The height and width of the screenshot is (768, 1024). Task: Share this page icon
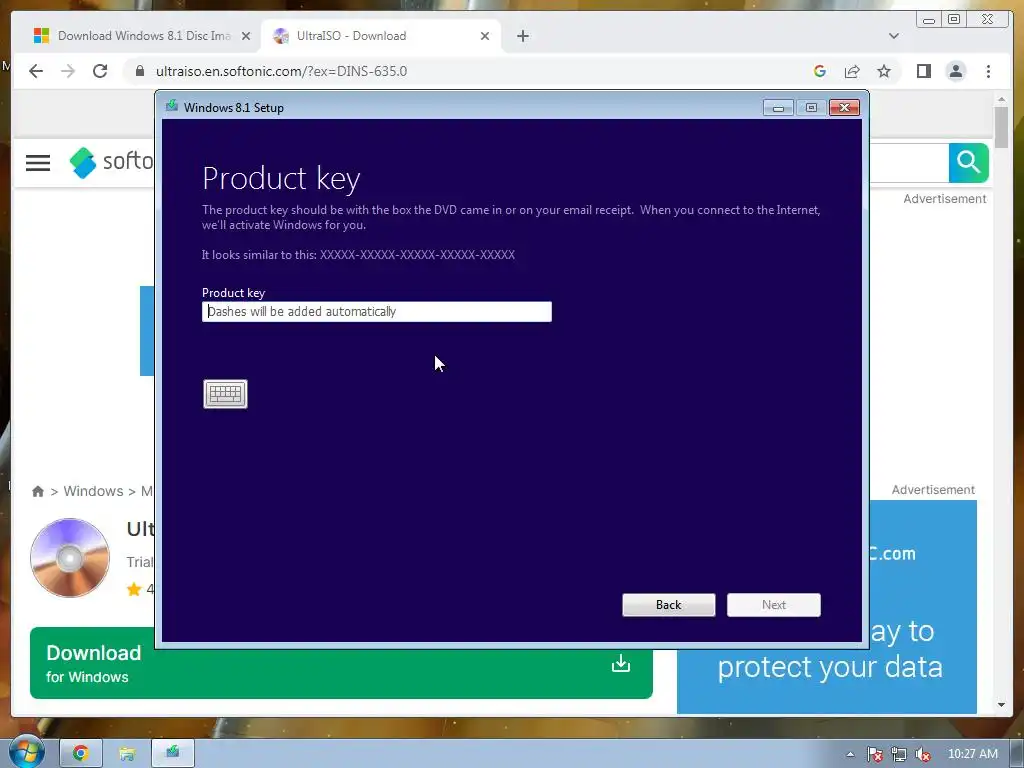coord(852,71)
